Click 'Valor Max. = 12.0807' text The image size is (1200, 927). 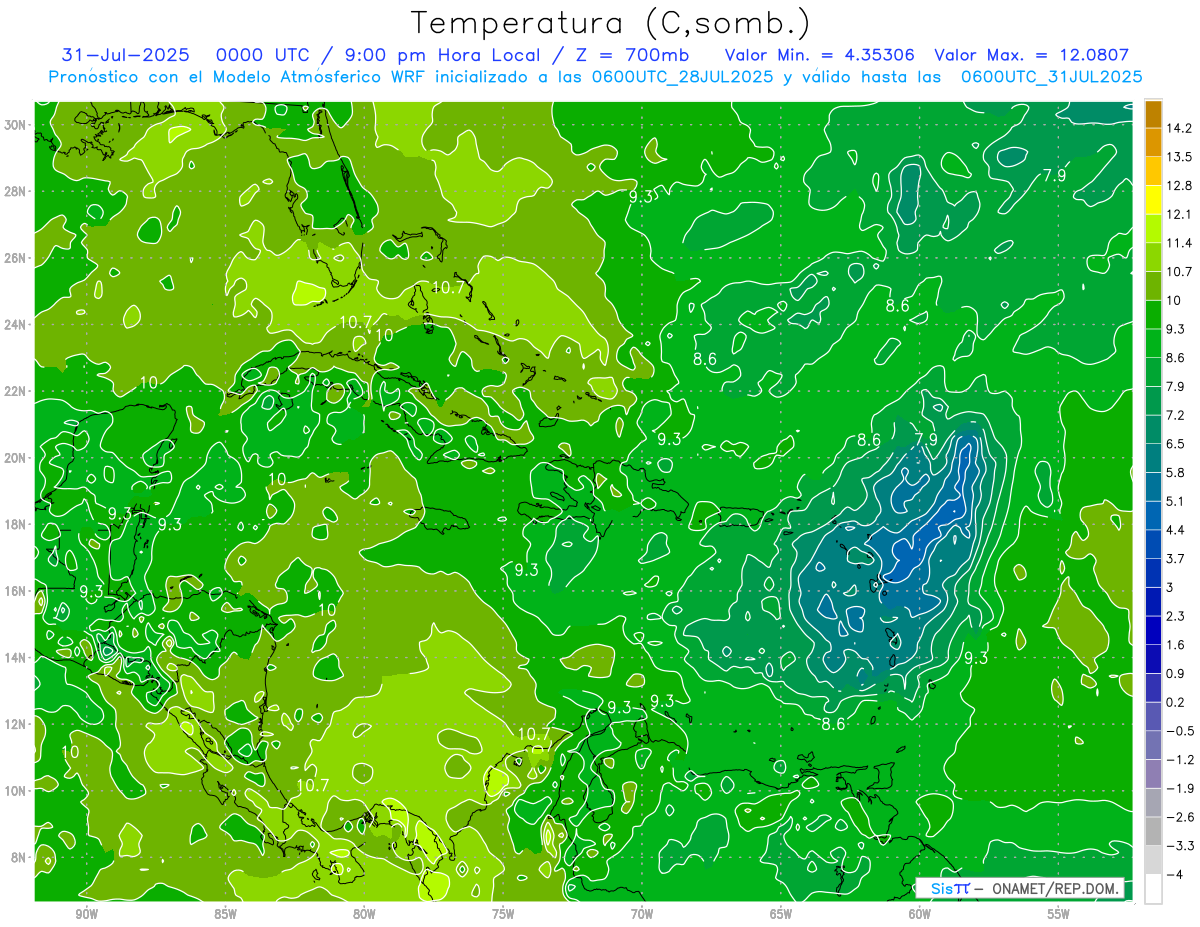1032,55
